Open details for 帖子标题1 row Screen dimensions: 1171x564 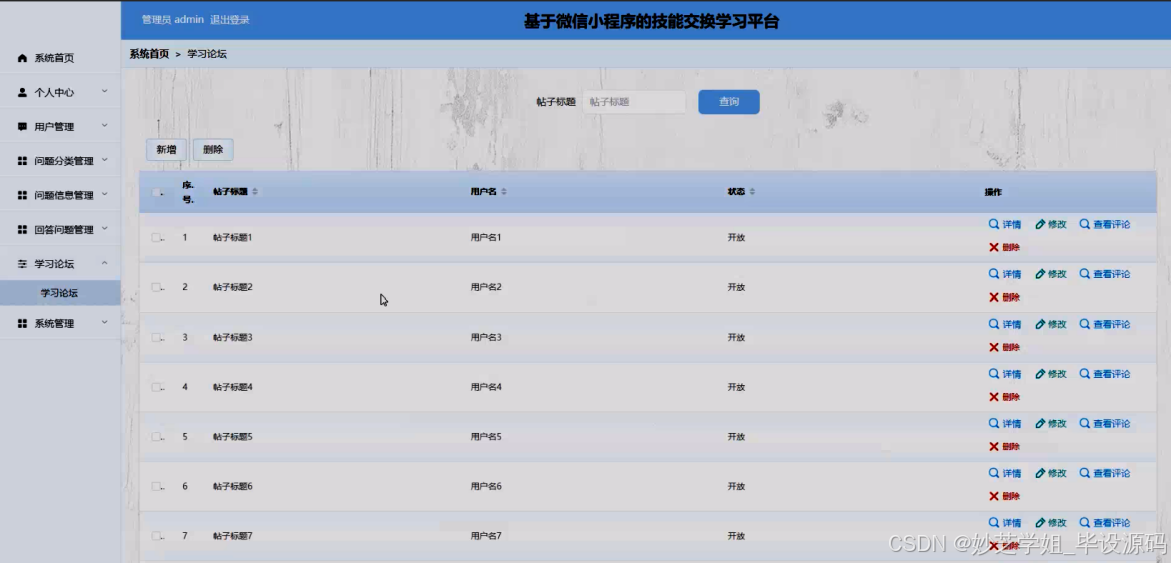1004,224
